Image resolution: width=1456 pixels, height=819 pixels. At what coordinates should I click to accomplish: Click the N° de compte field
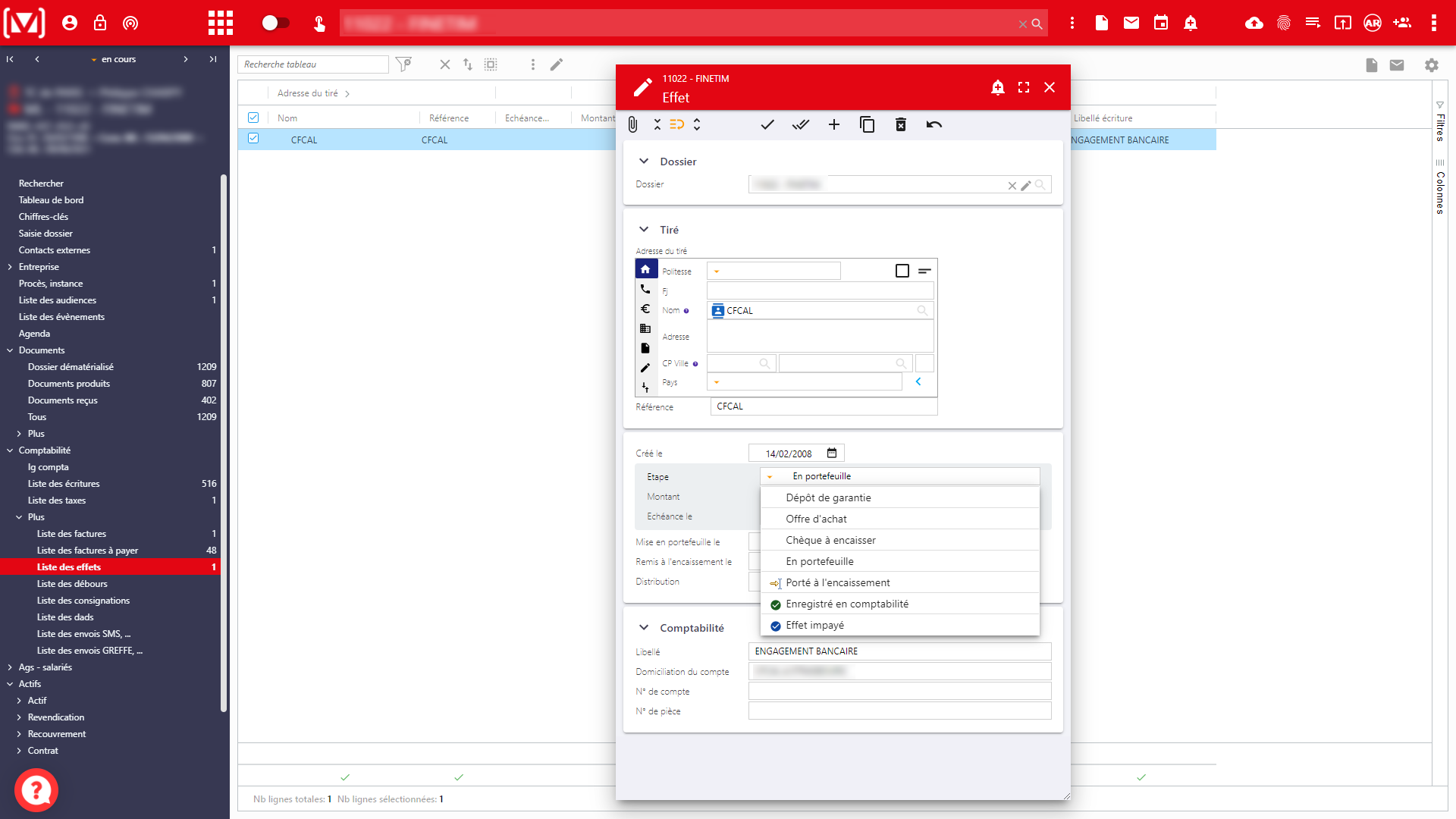[x=899, y=691]
